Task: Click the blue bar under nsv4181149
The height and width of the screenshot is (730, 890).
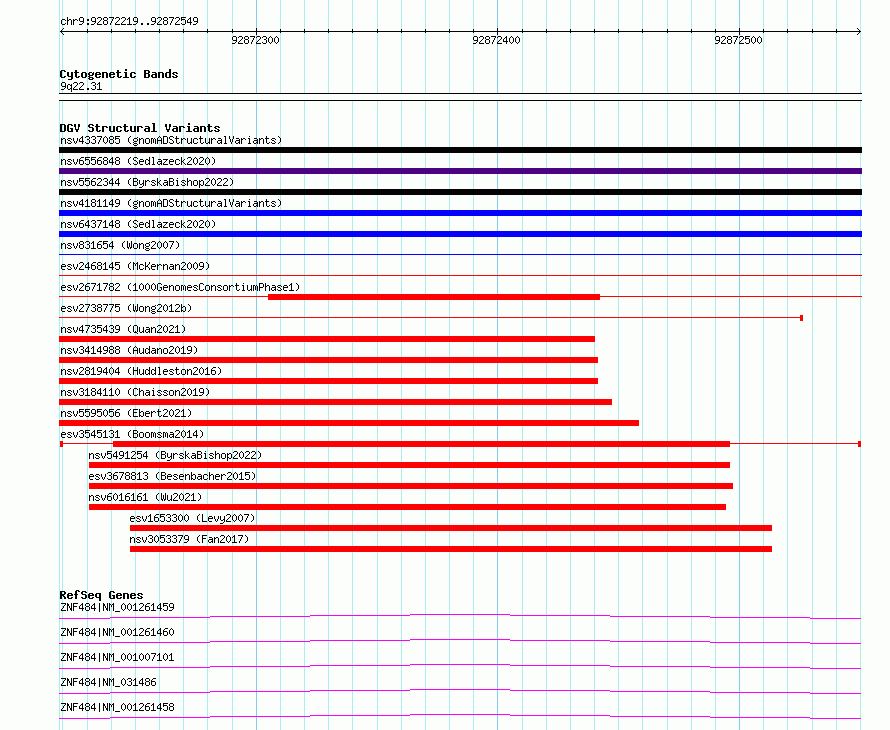Action: click(x=460, y=213)
